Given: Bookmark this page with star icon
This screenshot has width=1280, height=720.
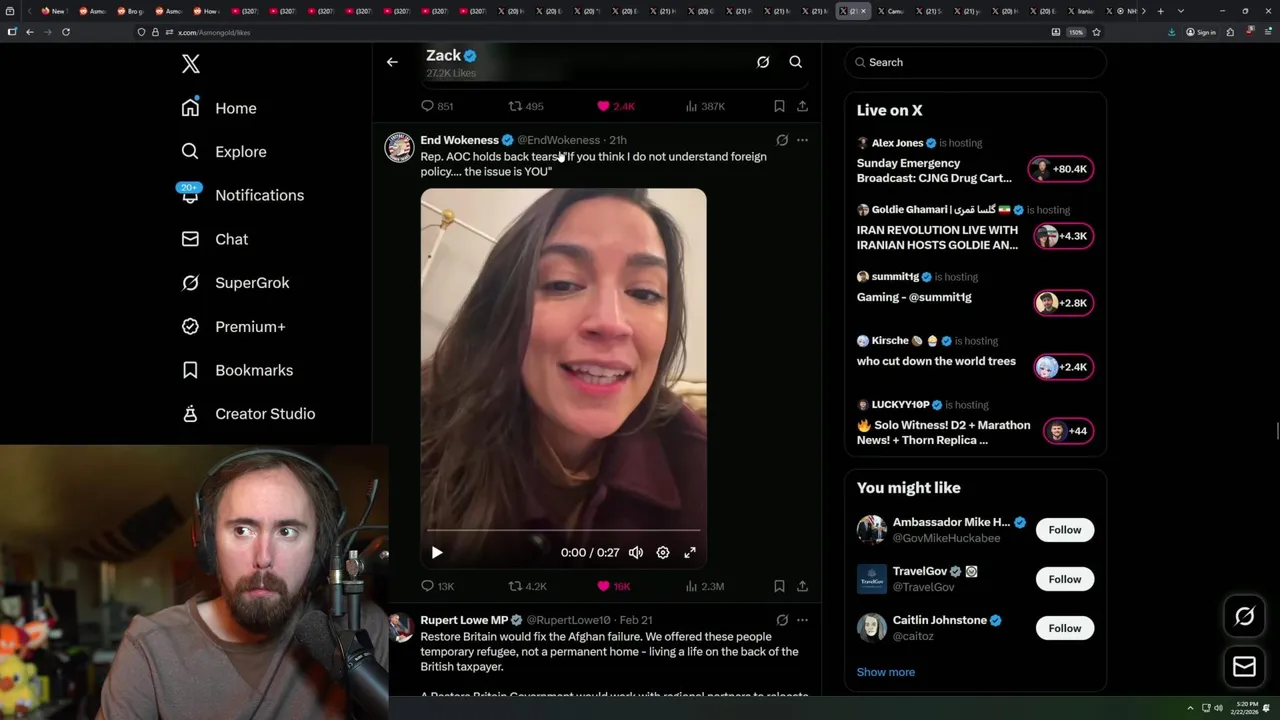Looking at the screenshot, I should tap(1096, 32).
